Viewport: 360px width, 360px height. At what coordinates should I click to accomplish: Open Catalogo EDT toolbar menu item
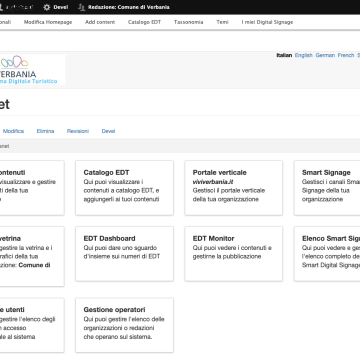144,22
